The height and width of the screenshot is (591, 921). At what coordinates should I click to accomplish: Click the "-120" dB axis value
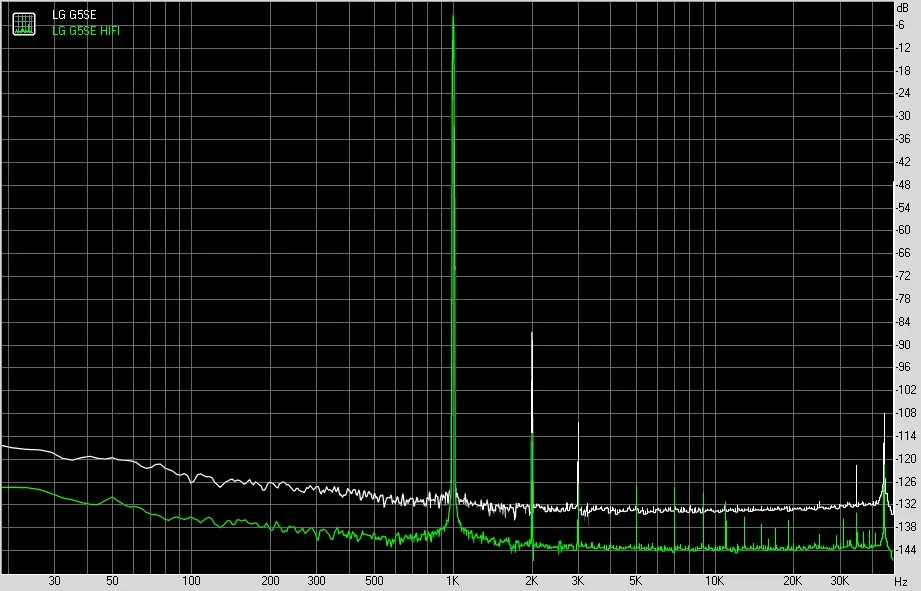pyautogui.click(x=905, y=458)
